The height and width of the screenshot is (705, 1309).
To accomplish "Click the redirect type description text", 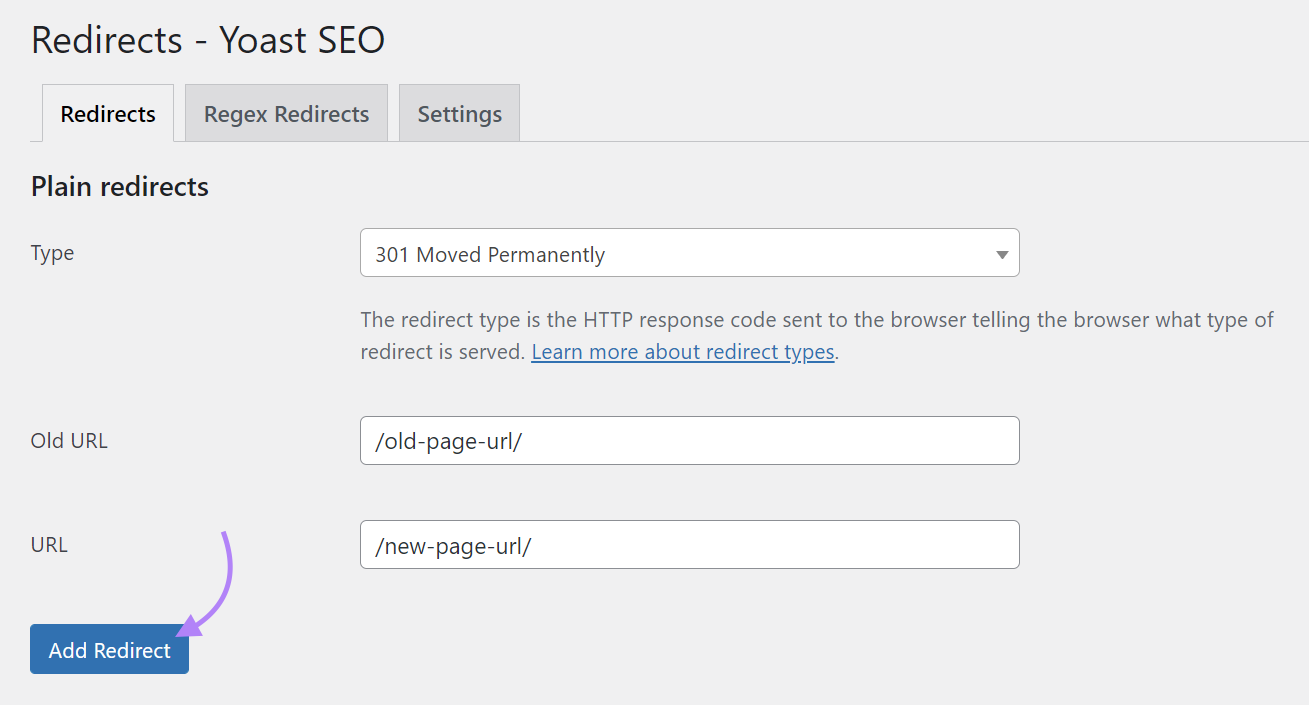I will coord(816,321).
